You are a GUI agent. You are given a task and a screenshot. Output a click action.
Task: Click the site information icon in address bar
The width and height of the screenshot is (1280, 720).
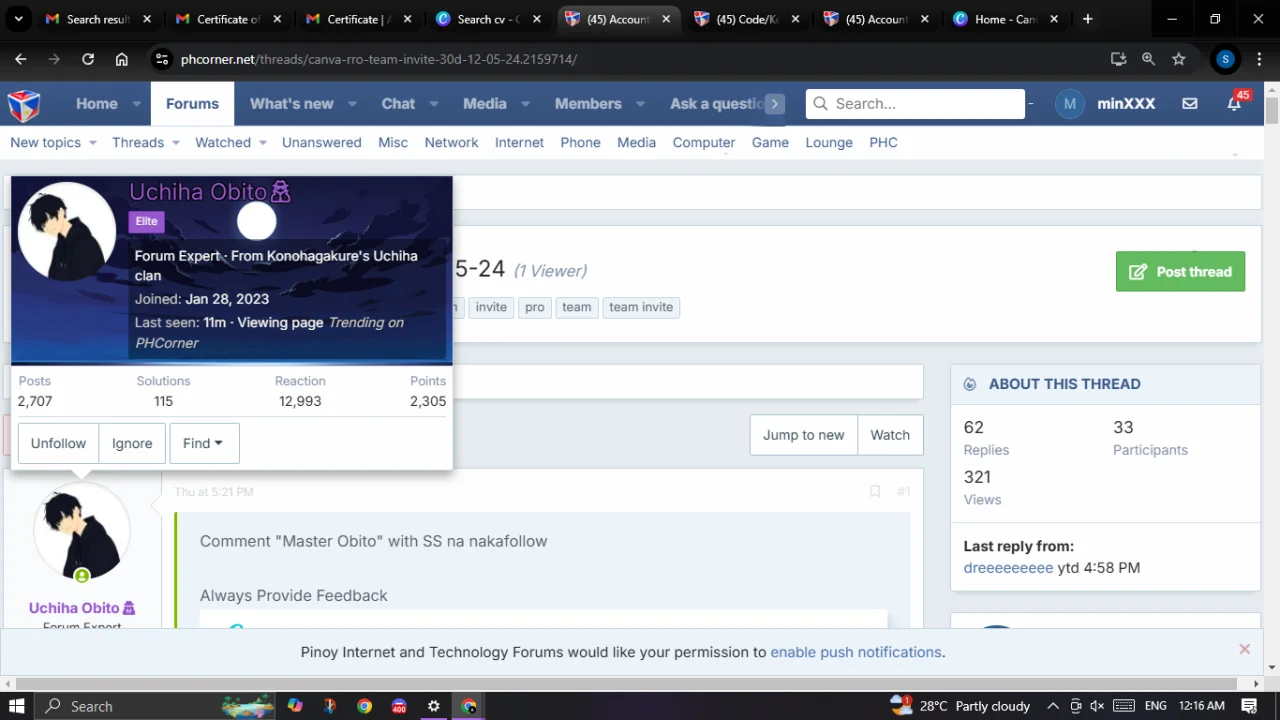161,59
